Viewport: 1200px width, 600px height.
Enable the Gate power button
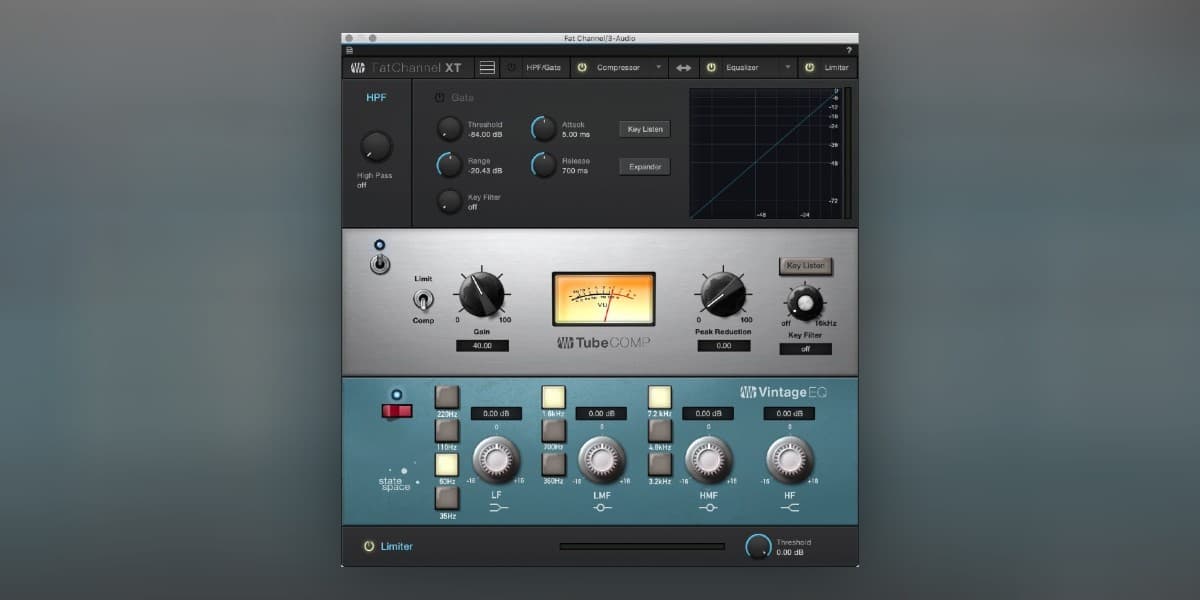[x=439, y=98]
